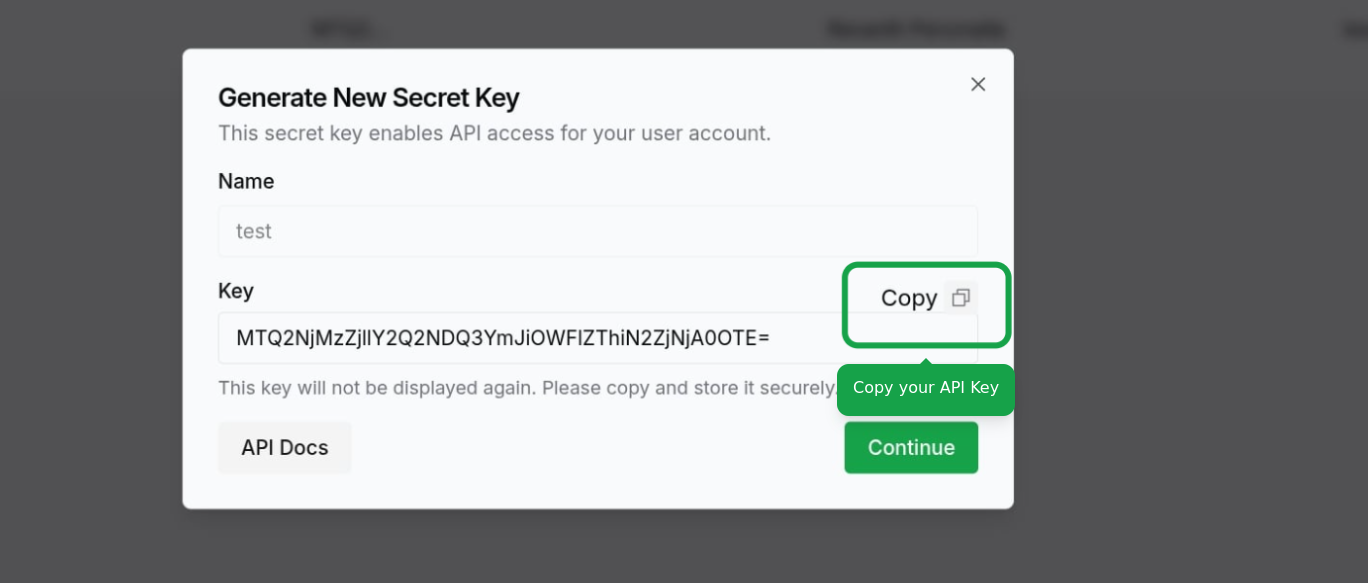Click the blurred center navigation item behind dialog
This screenshot has width=1368, height=583.
click(915, 29)
